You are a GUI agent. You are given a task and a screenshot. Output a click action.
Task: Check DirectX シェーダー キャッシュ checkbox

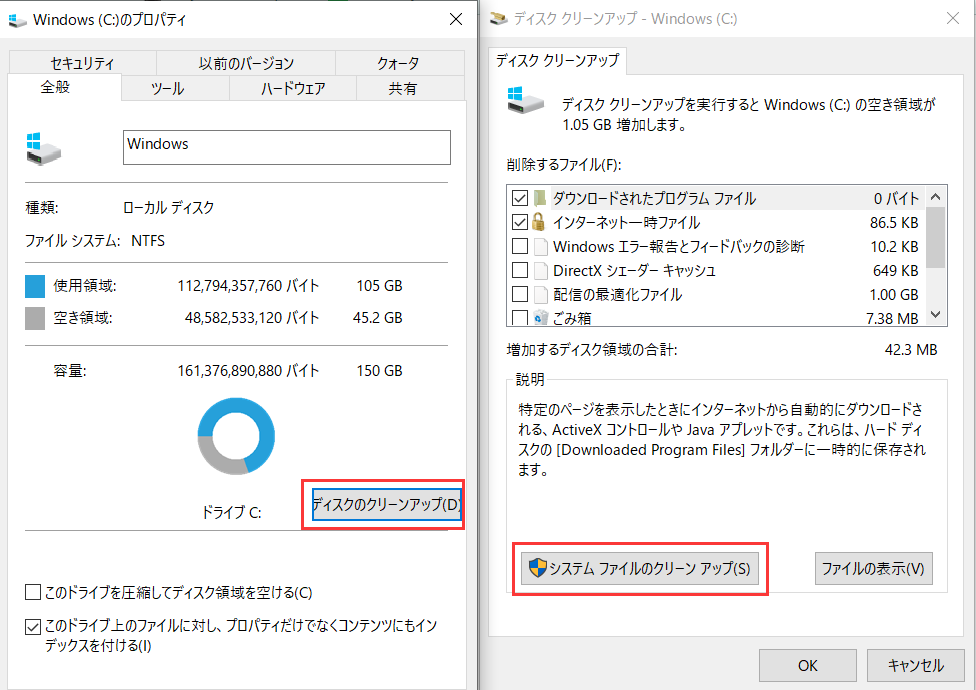tap(520, 271)
